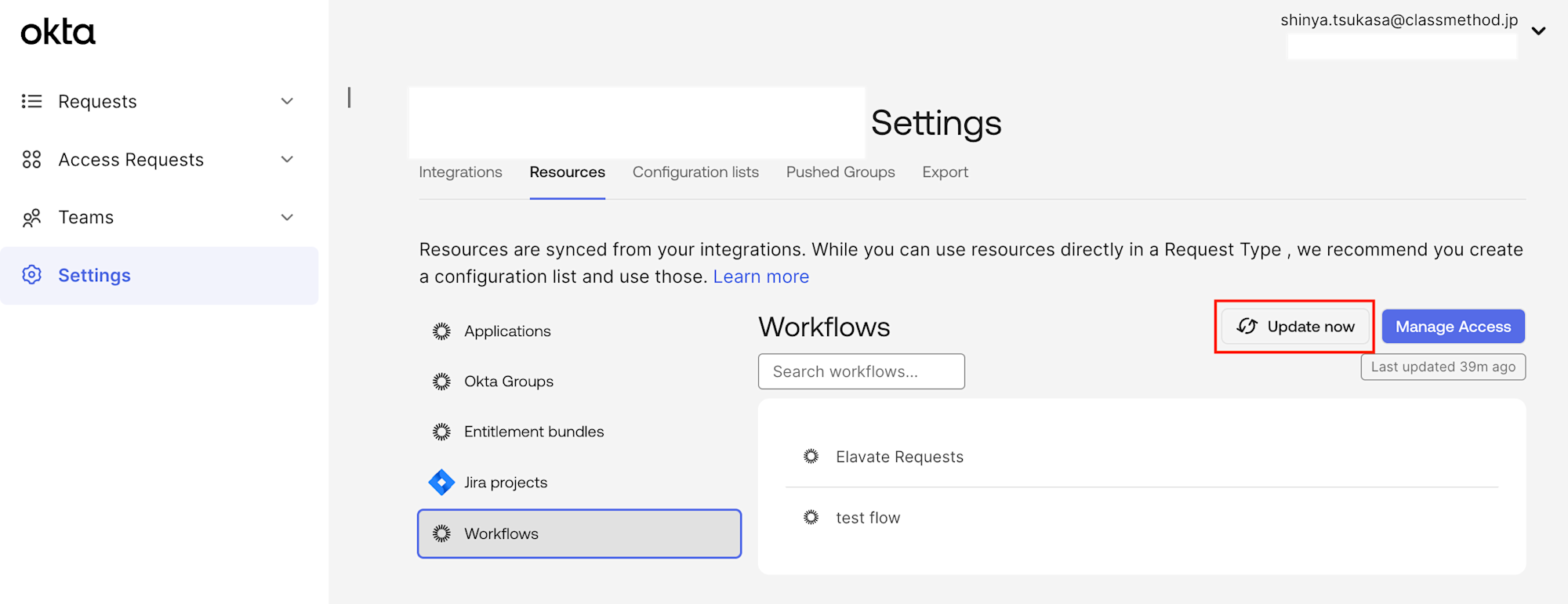Open Access Requests in the sidebar

[x=159, y=159]
